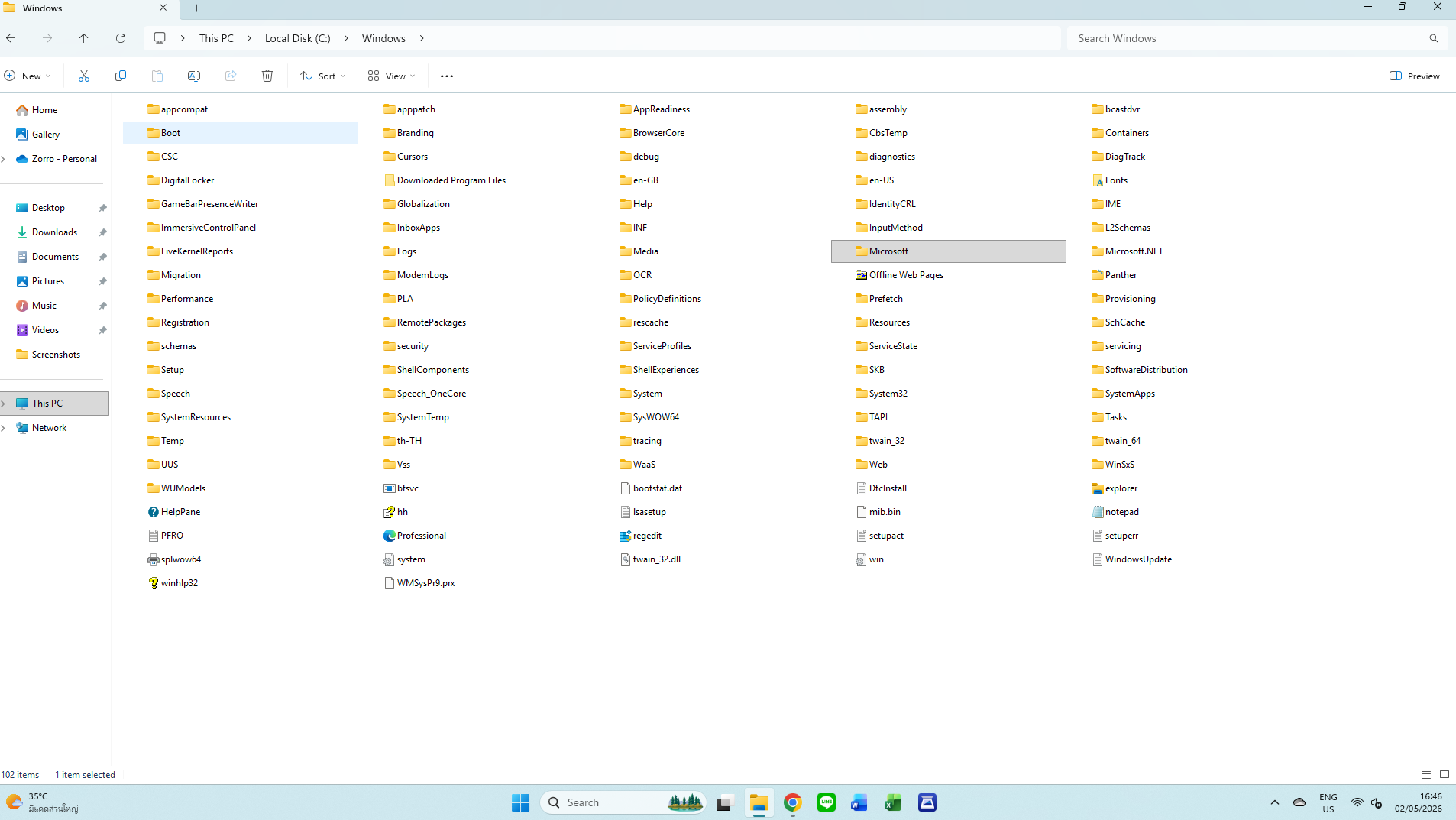This screenshot has width=1456, height=820.
Task: Switch to details view layout icon
Action: tap(1426, 774)
